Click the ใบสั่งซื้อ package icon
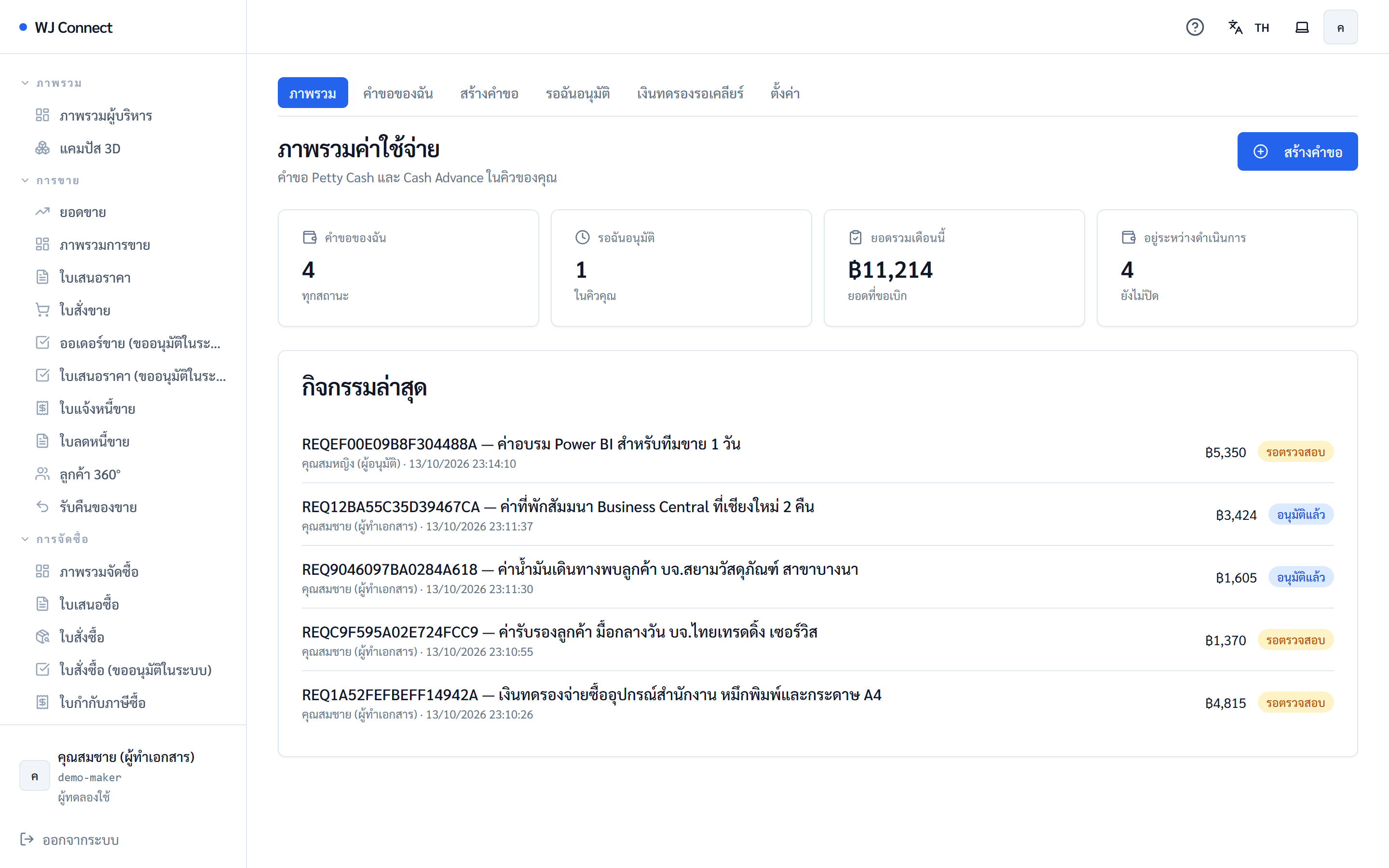Image resolution: width=1389 pixels, height=868 pixels. (42, 637)
